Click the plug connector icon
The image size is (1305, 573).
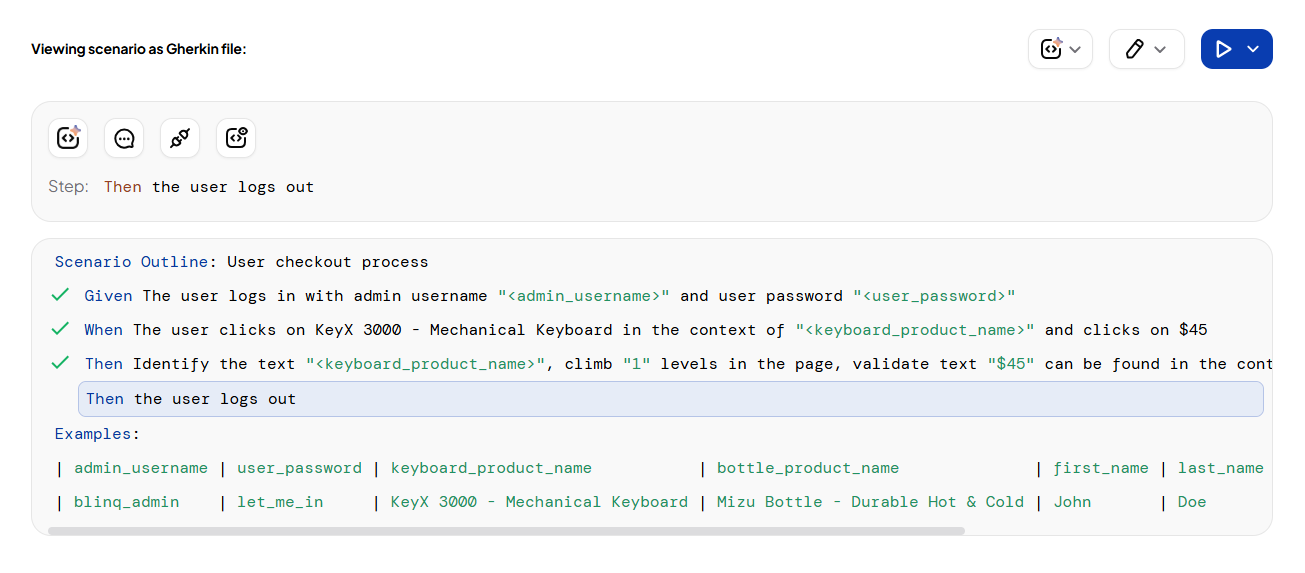(x=180, y=138)
